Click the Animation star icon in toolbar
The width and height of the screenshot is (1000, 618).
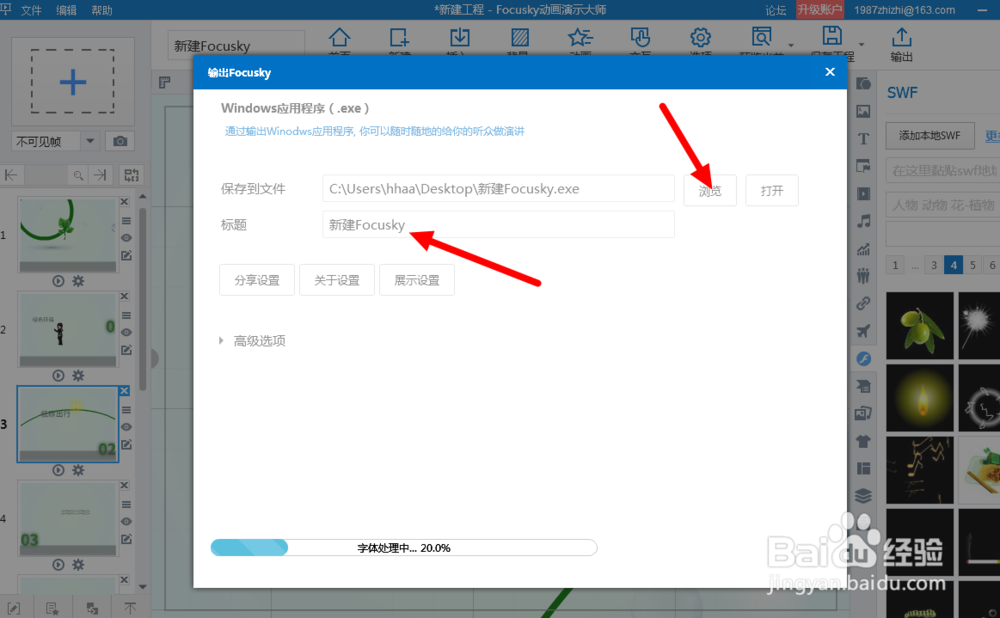tap(580, 38)
